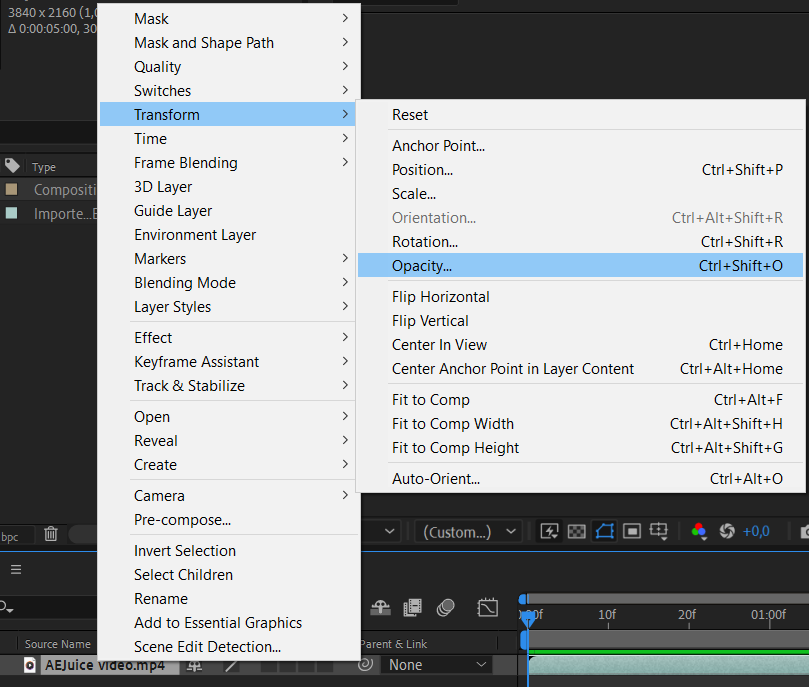Open the Parent None dropdown
This screenshot has height=687, width=809.
[437, 665]
